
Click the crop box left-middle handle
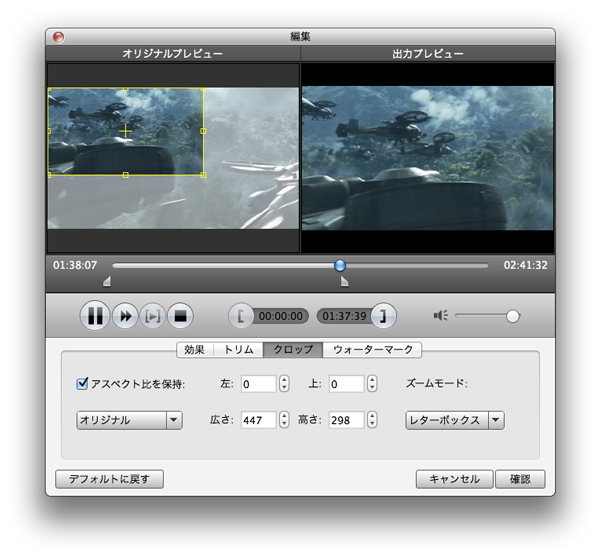click(x=49, y=131)
